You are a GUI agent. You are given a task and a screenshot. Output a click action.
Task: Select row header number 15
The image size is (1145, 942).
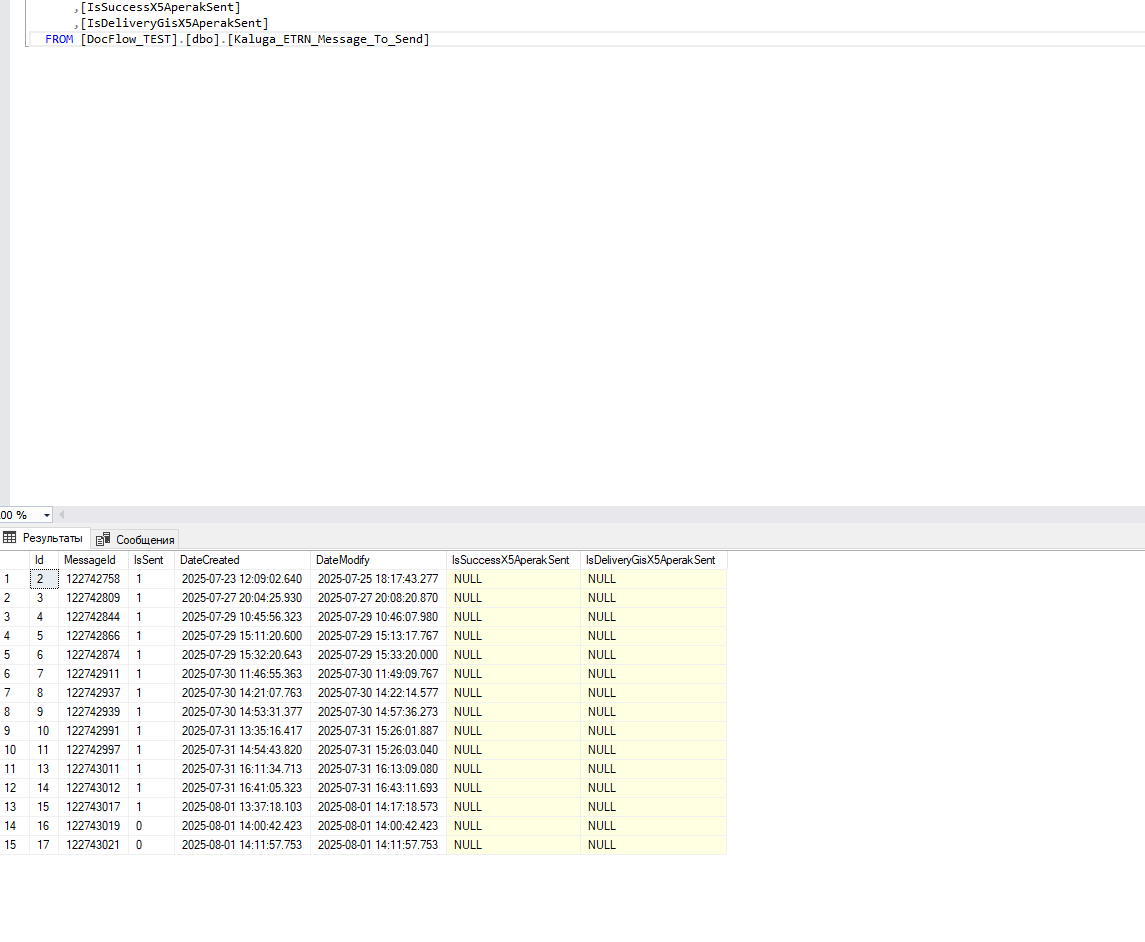(x=15, y=845)
